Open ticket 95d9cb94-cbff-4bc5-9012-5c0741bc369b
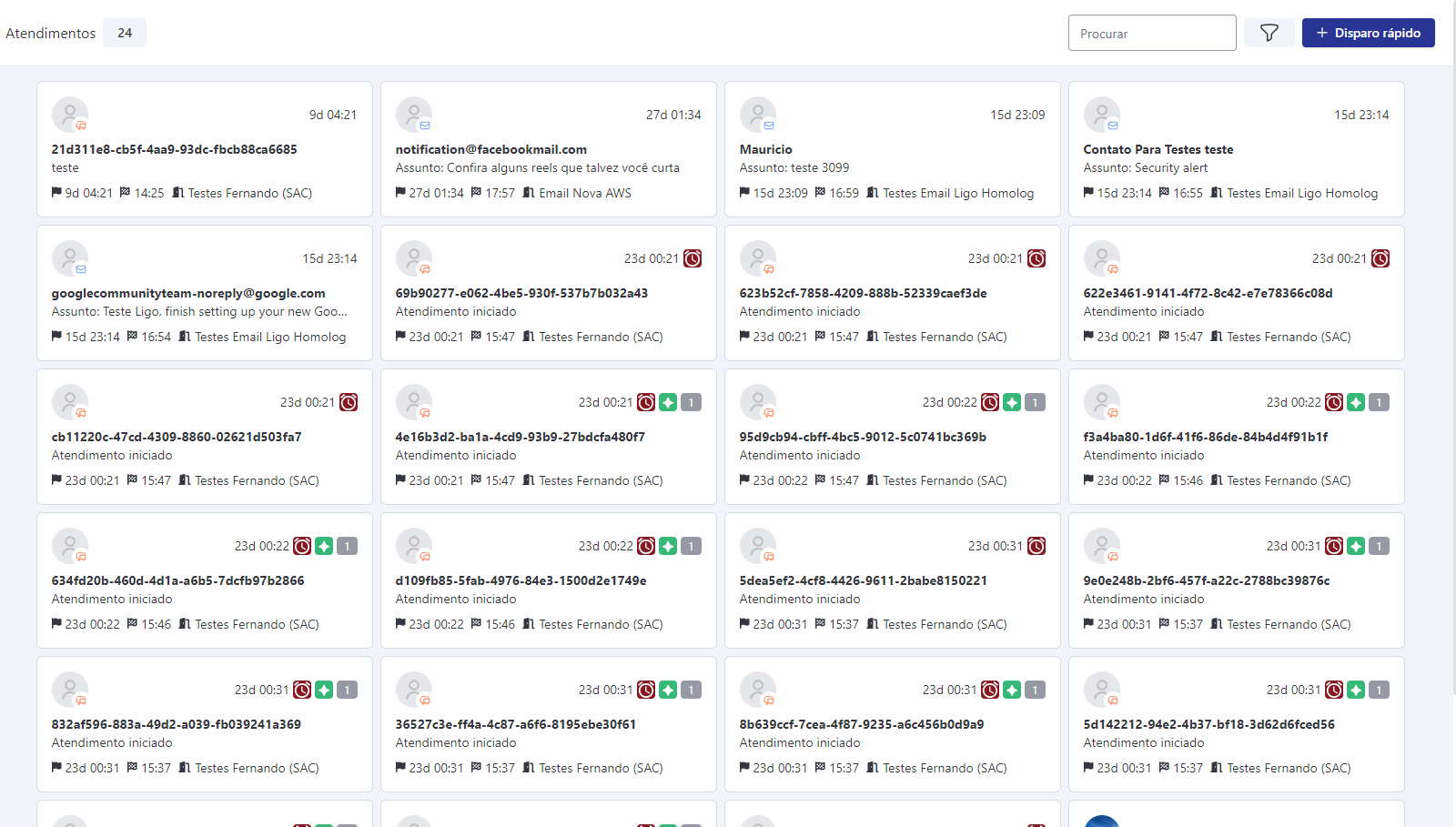This screenshot has height=827, width=1456. pyautogui.click(x=864, y=437)
